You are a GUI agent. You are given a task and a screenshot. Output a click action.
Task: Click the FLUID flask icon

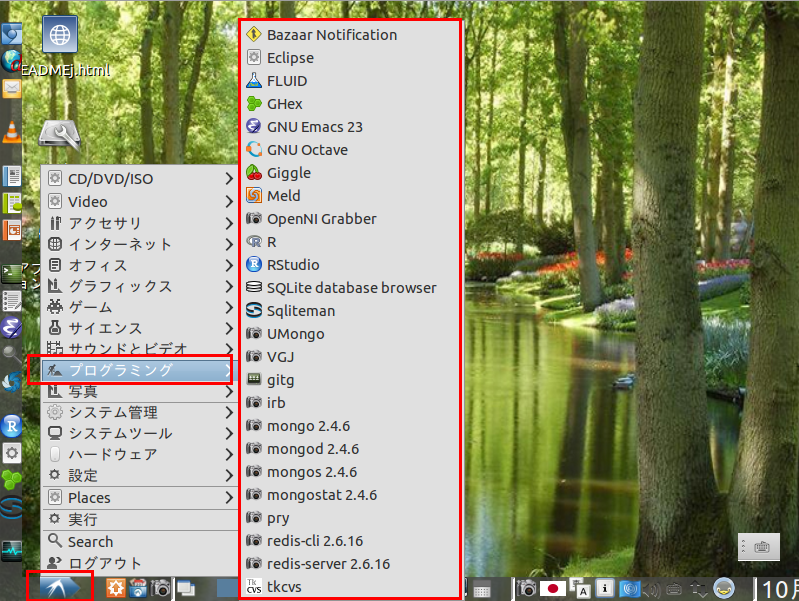(254, 81)
